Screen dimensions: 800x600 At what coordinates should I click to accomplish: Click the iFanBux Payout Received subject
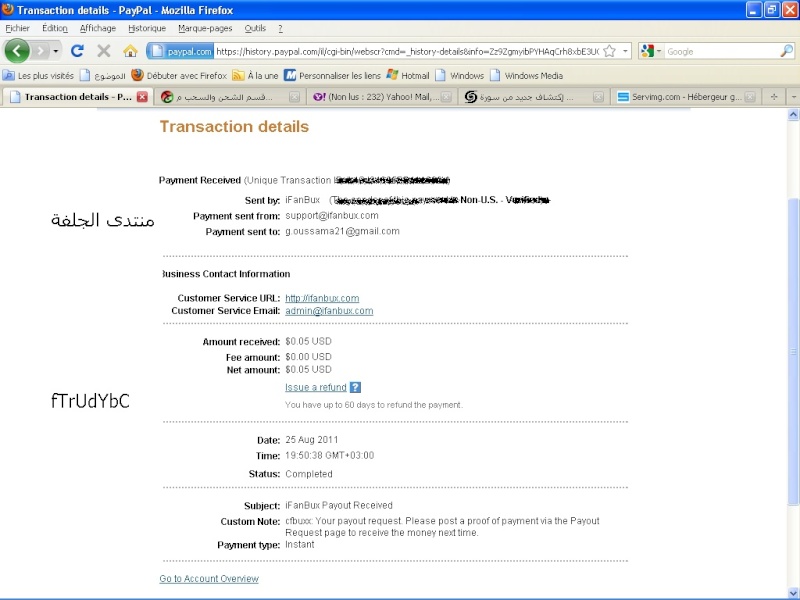(339, 505)
